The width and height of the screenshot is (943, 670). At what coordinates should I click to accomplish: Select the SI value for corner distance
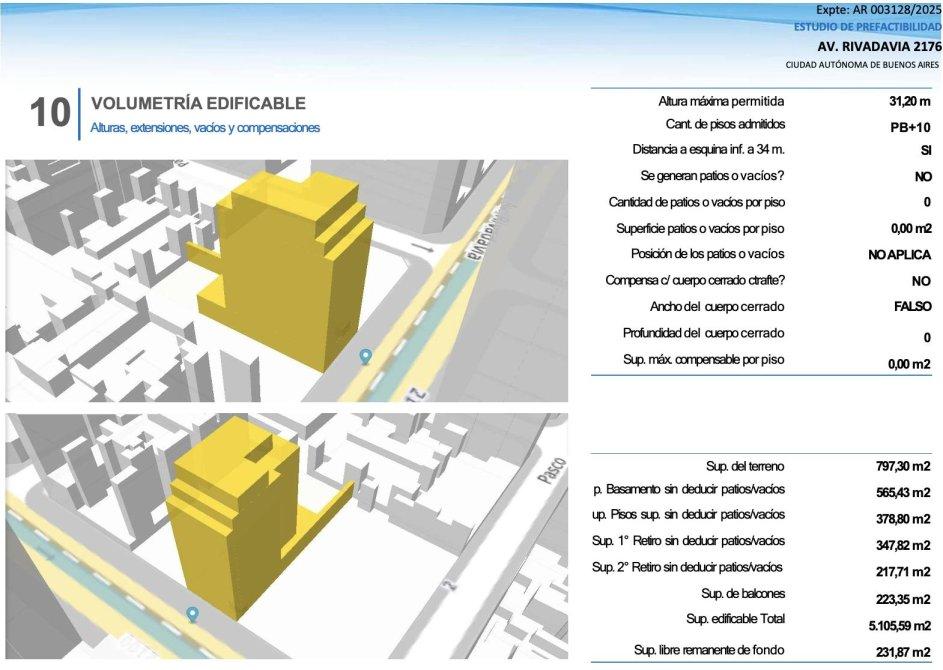tap(925, 151)
